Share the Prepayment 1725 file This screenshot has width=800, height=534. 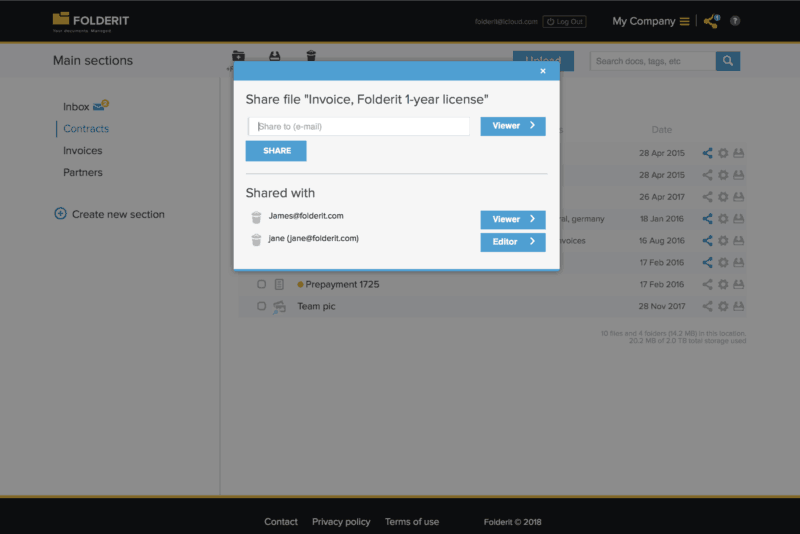(x=707, y=285)
